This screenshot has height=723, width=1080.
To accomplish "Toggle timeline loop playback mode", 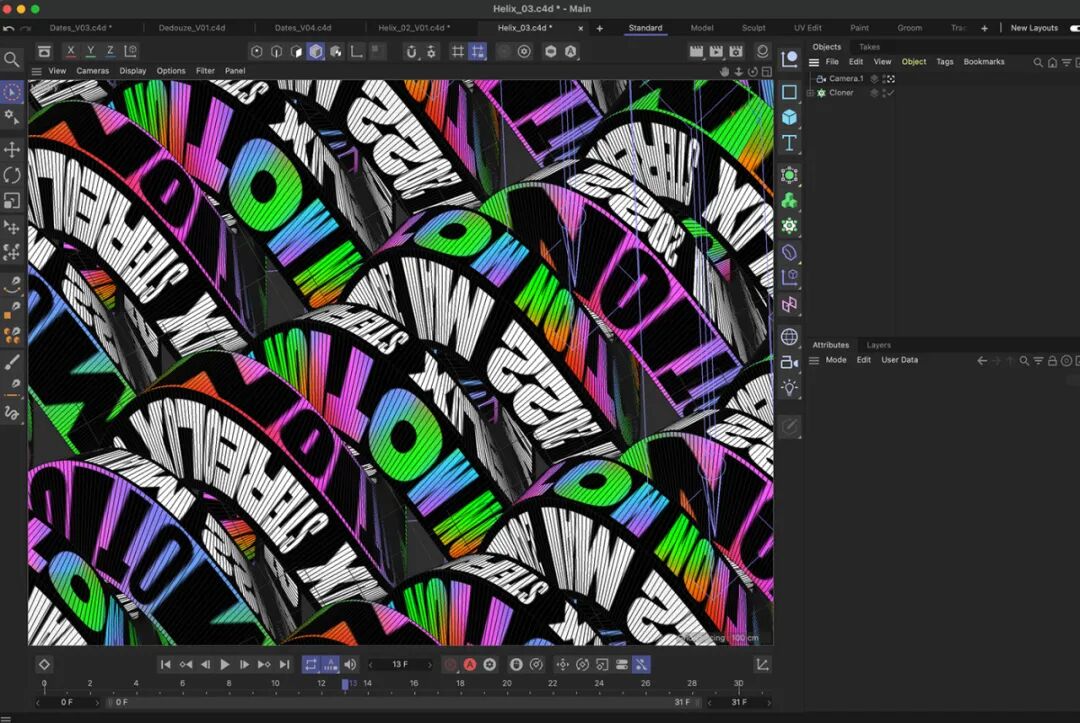I will 311,664.
